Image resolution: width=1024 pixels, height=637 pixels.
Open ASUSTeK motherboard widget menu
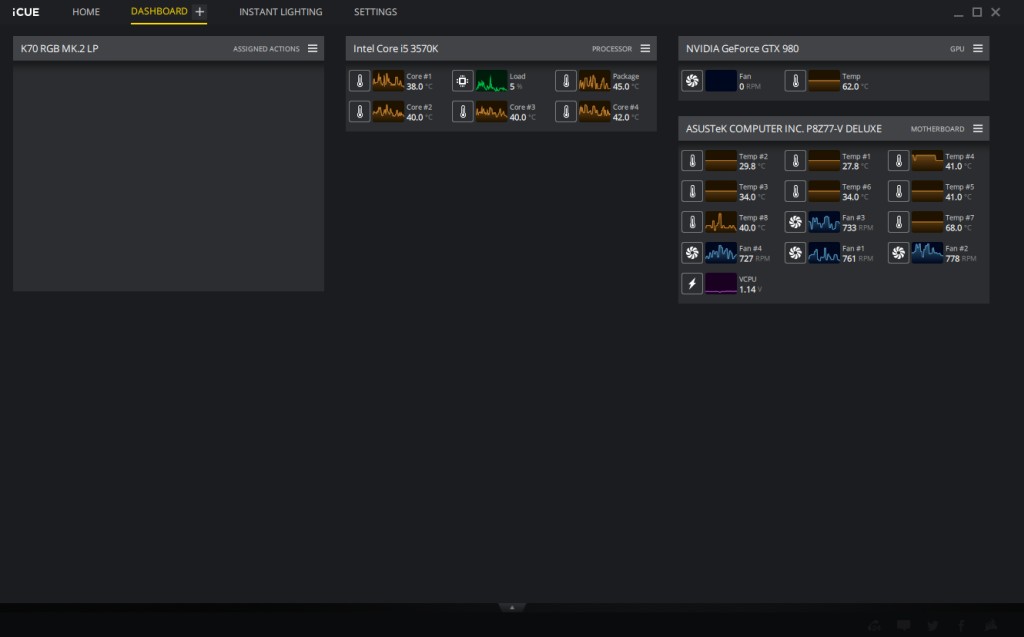pyautogui.click(x=978, y=129)
